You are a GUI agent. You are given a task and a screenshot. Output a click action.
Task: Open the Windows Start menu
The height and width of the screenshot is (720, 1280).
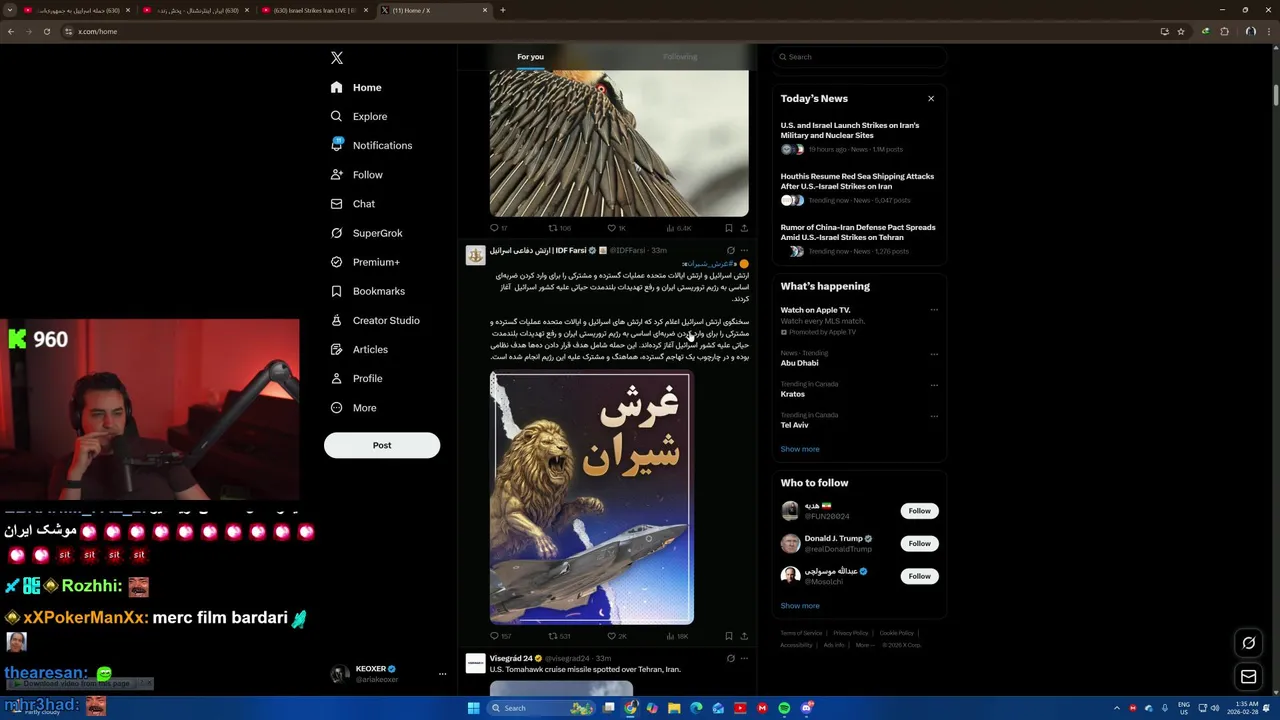(473, 708)
